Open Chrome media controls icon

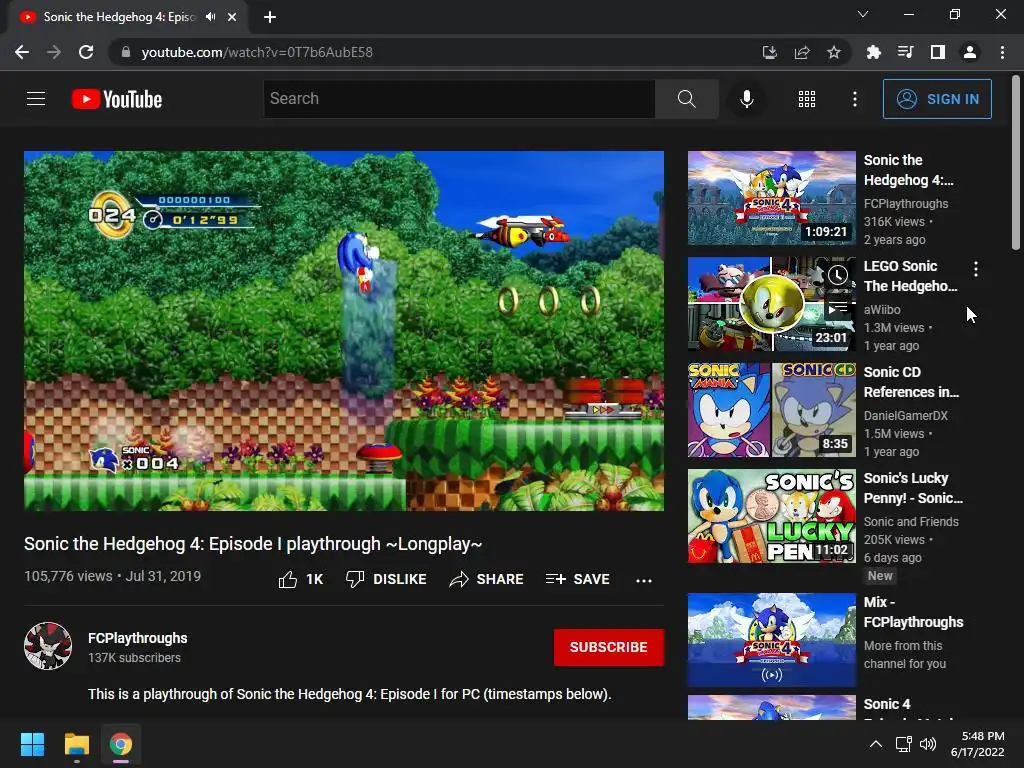point(905,52)
